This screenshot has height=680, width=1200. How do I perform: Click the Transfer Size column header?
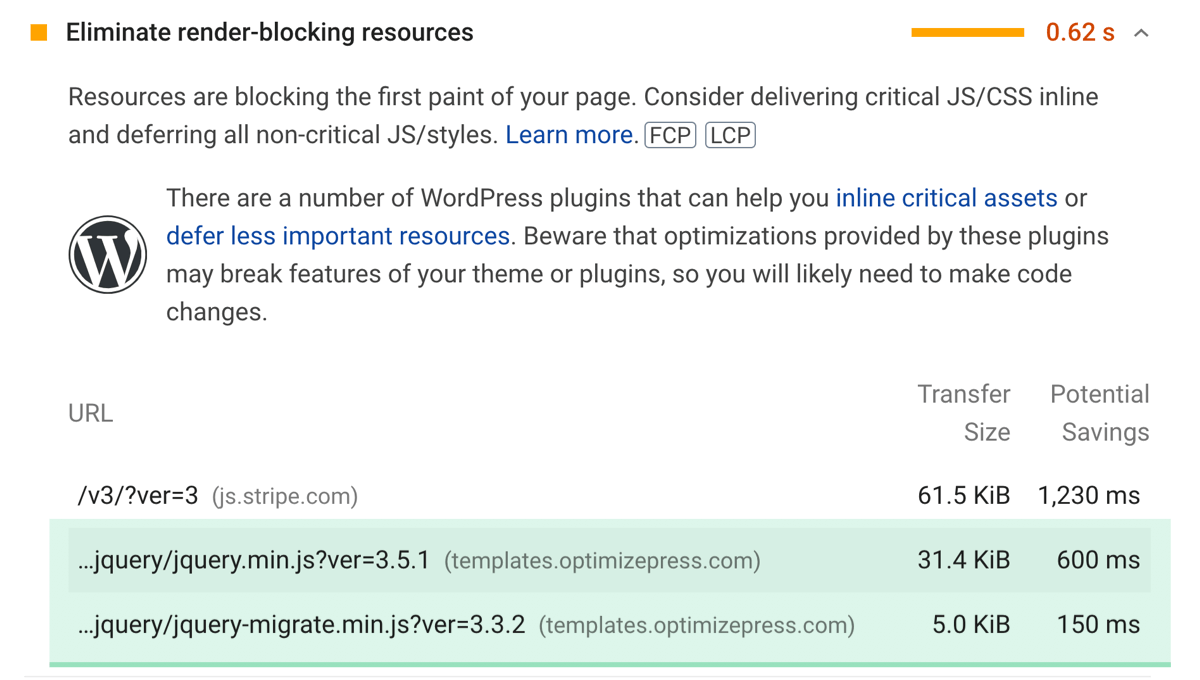(964, 413)
